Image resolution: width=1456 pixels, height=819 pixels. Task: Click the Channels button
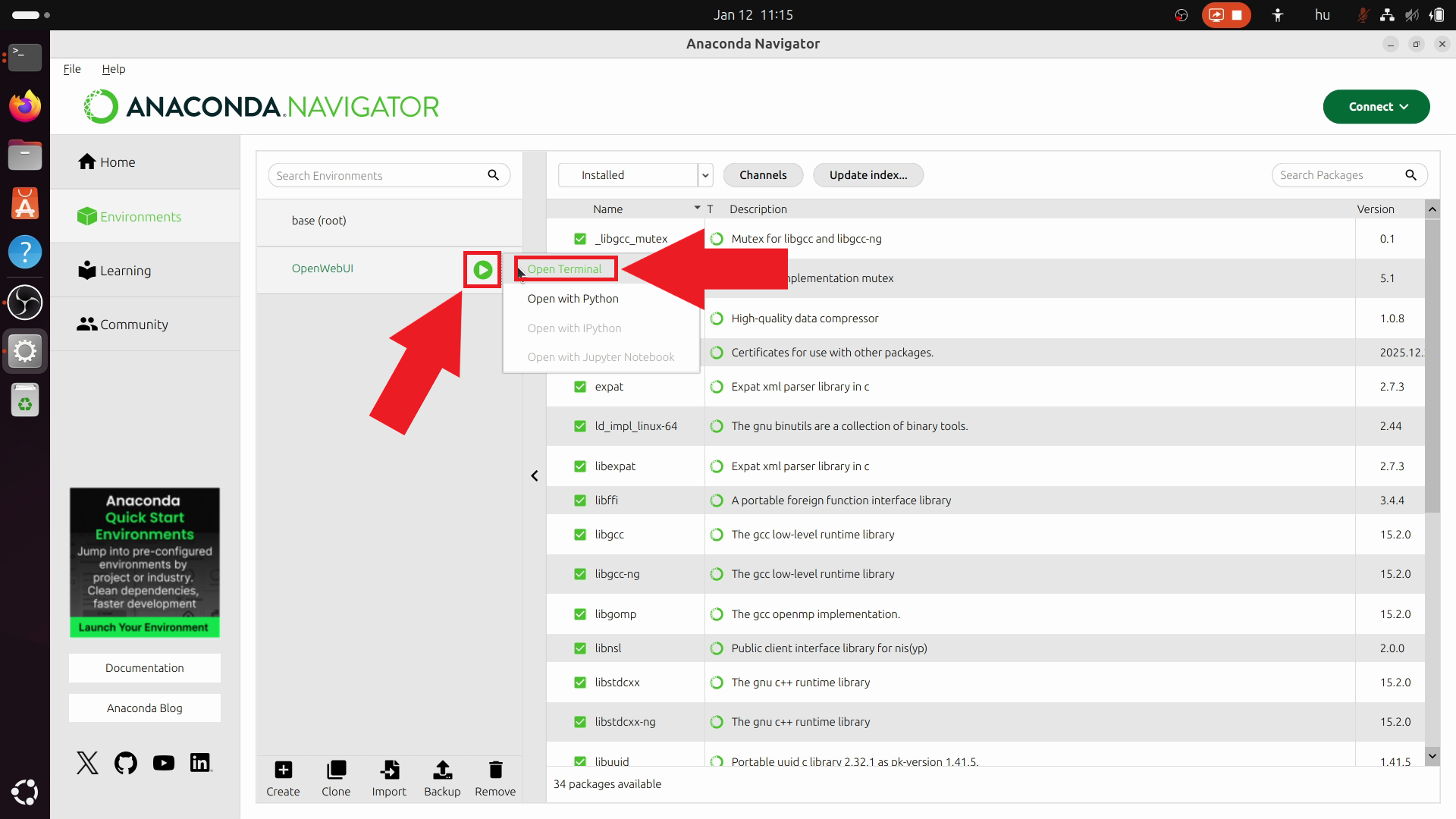point(763,175)
